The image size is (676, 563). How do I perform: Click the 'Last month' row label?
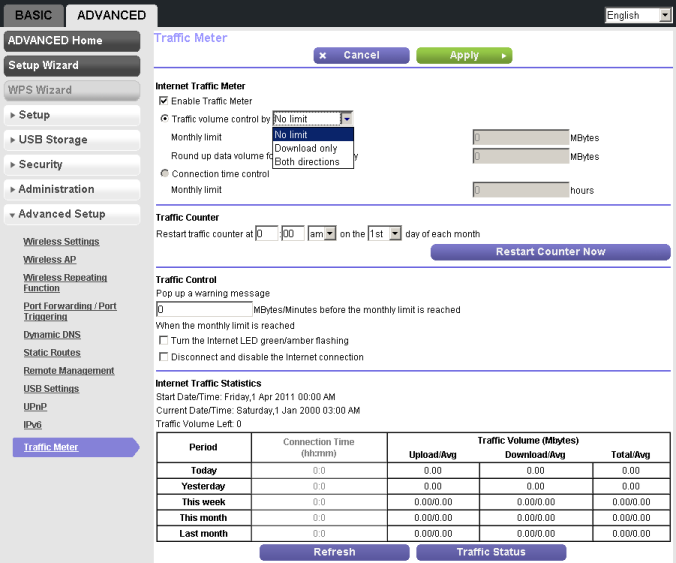203,534
